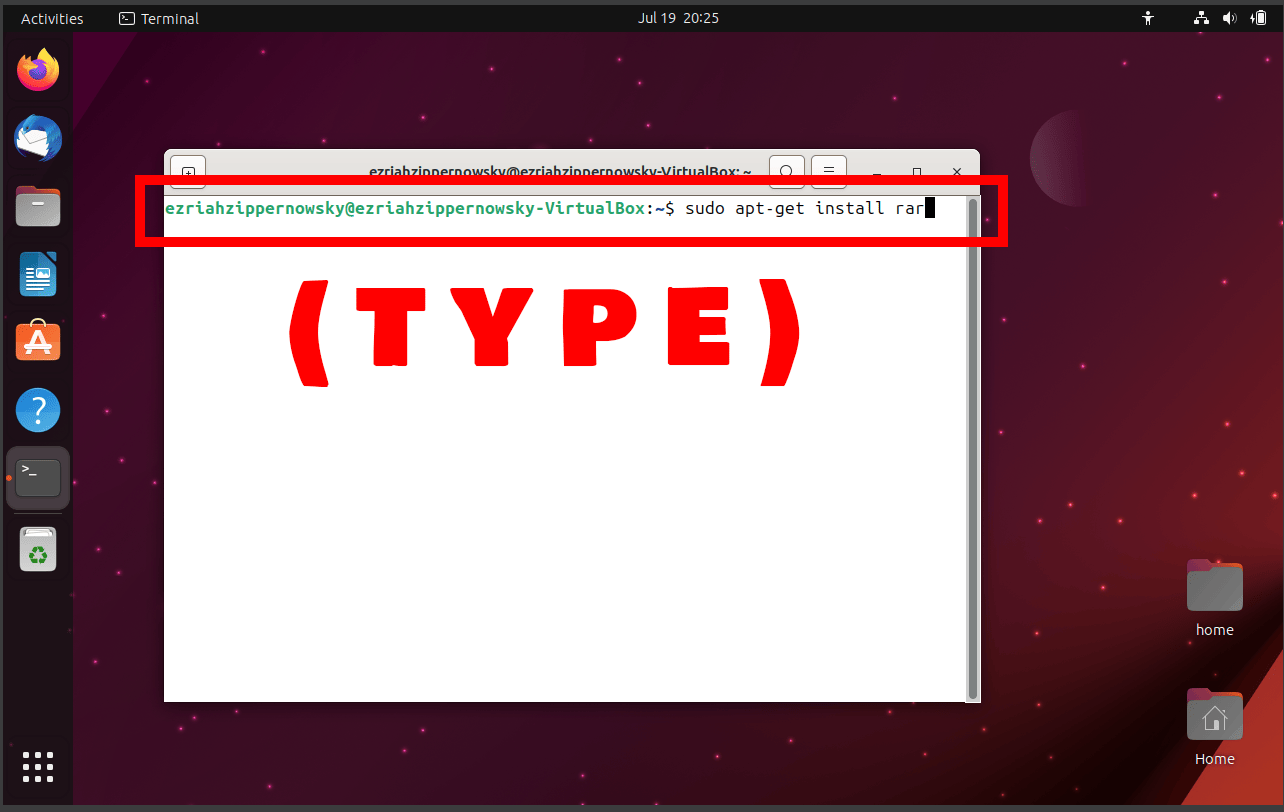Click Terminal in the top menu bar
This screenshot has width=1284, height=812.
158,17
